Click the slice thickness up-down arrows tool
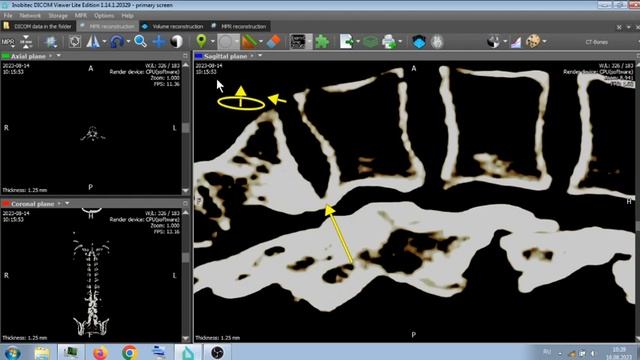The height and width of the screenshot is (360, 640). [26, 42]
